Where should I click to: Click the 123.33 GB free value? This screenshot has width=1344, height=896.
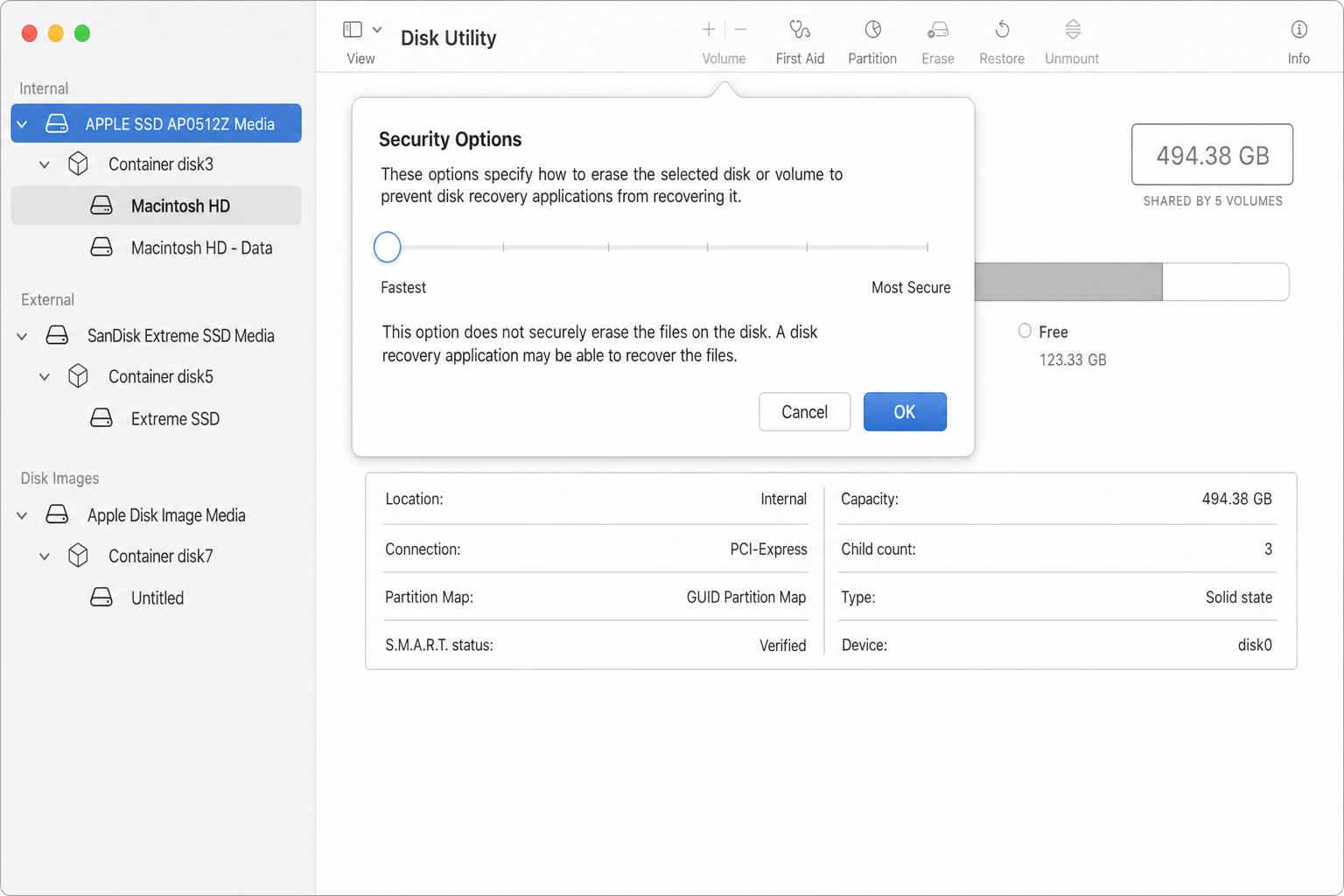coord(1073,360)
